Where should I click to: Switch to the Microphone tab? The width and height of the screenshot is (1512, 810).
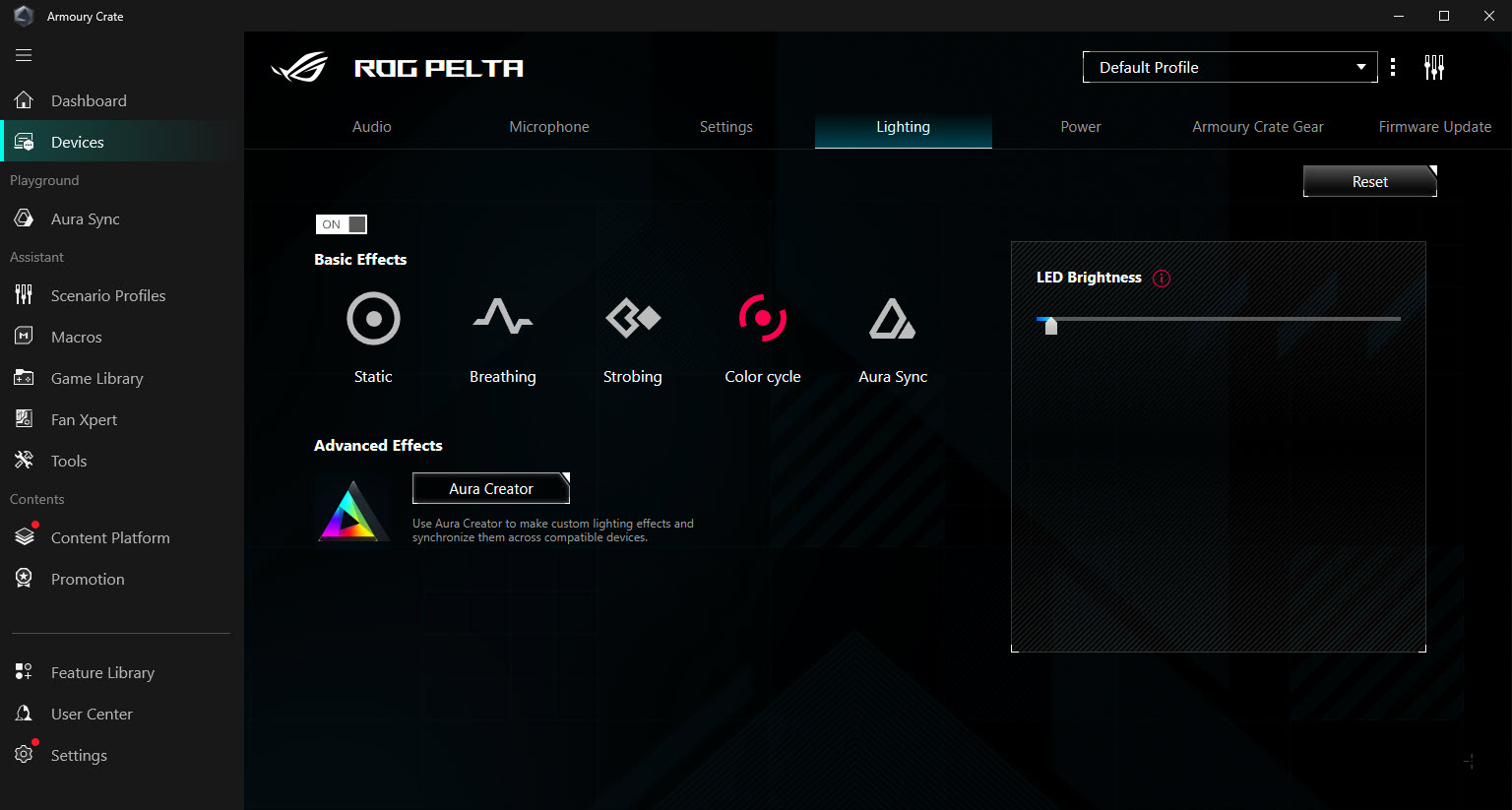(549, 127)
